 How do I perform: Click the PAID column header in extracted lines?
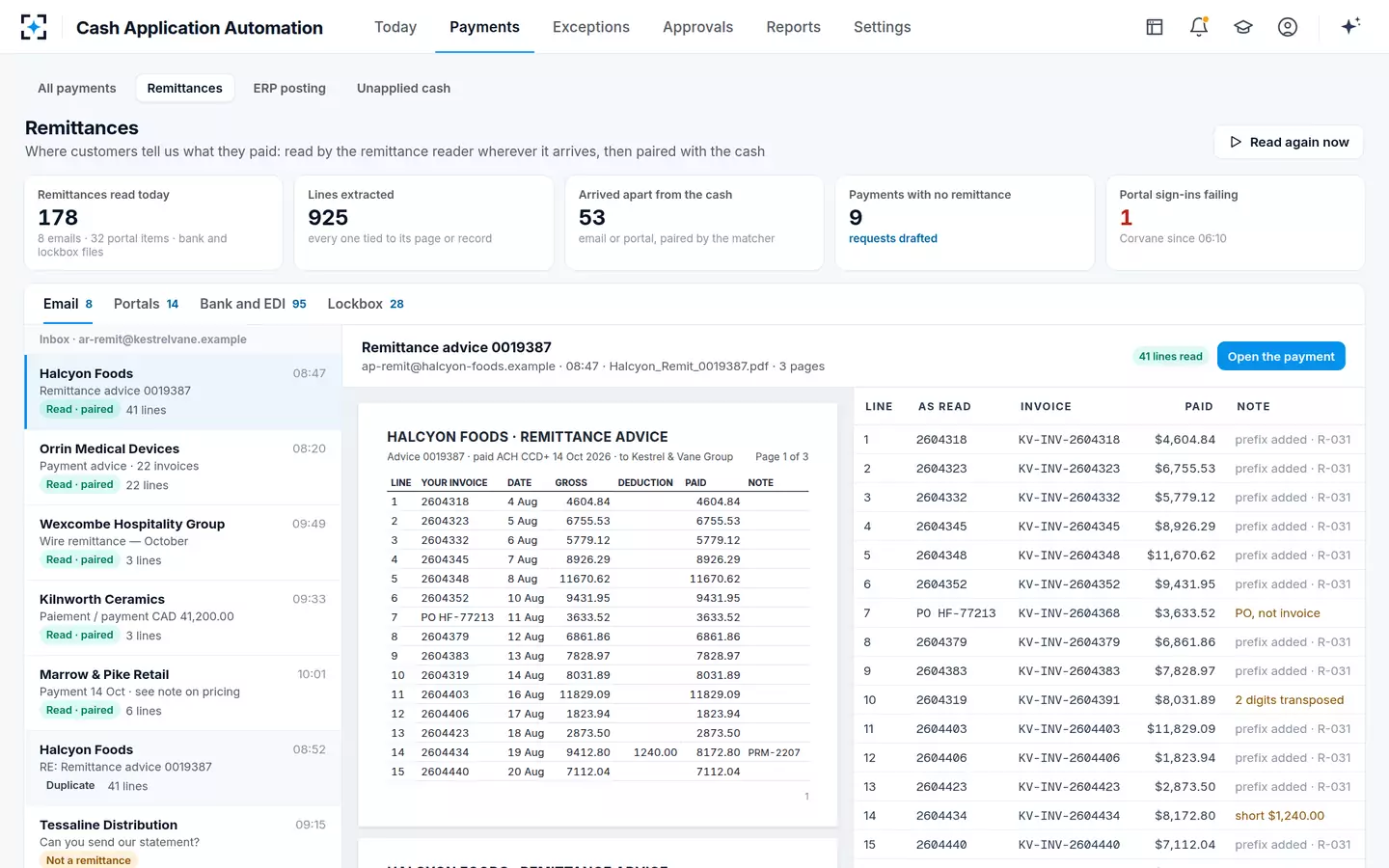tap(1199, 407)
